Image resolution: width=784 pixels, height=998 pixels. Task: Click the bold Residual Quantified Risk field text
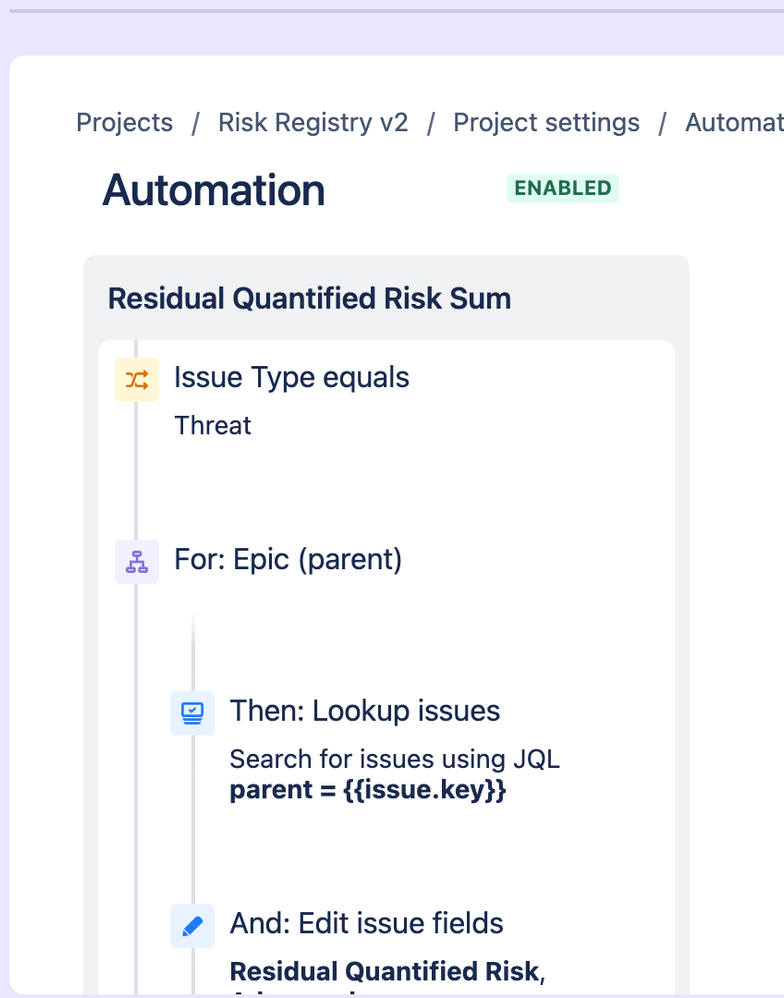[x=387, y=971]
